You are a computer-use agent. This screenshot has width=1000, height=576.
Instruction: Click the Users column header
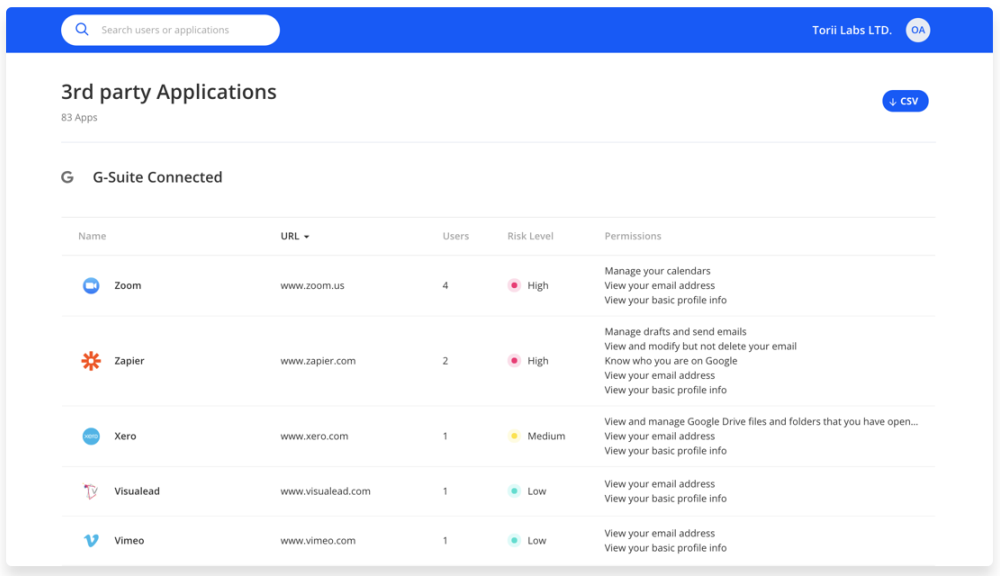click(x=455, y=236)
